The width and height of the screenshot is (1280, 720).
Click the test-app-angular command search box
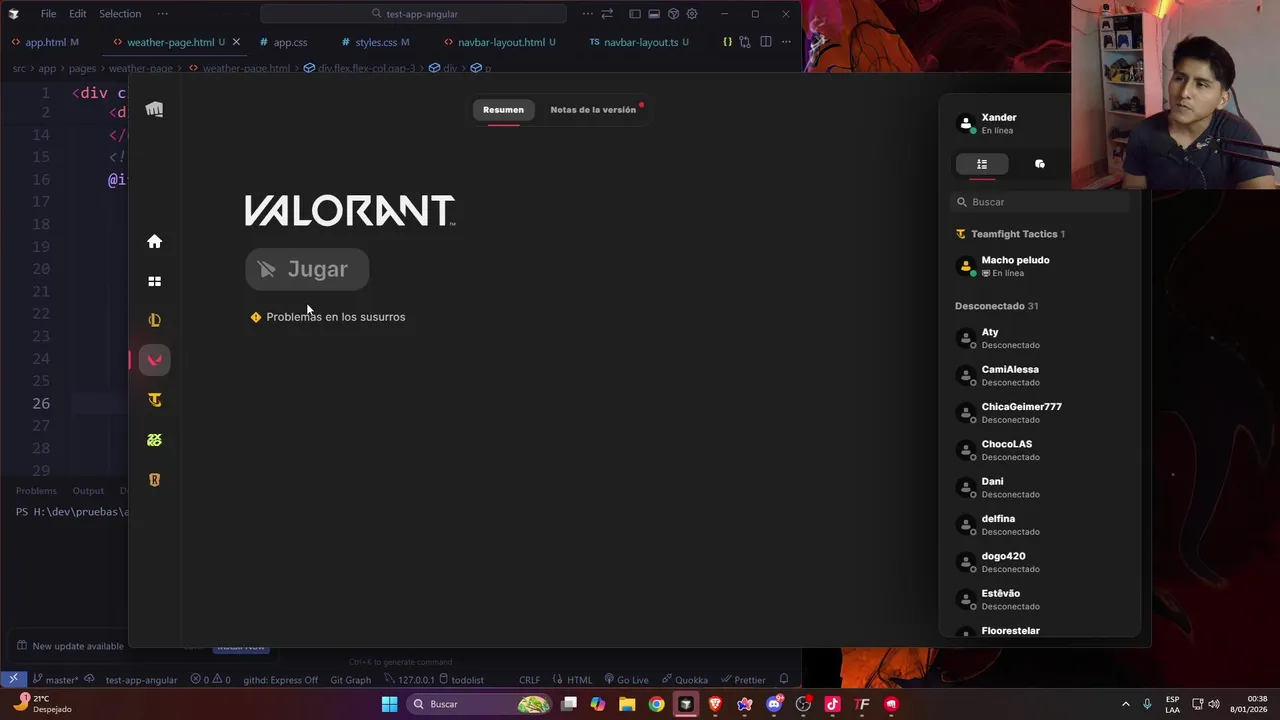pos(413,14)
